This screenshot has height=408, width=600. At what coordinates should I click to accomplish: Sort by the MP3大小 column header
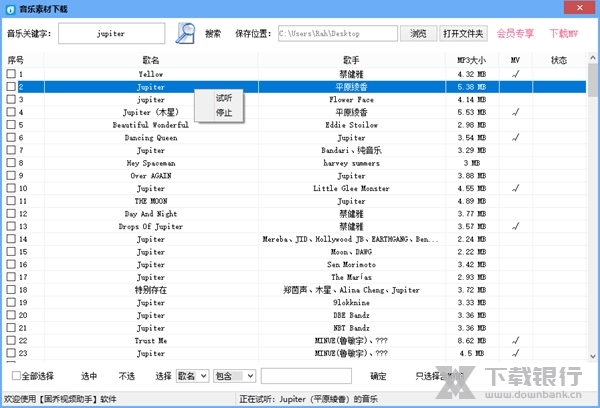point(471,60)
